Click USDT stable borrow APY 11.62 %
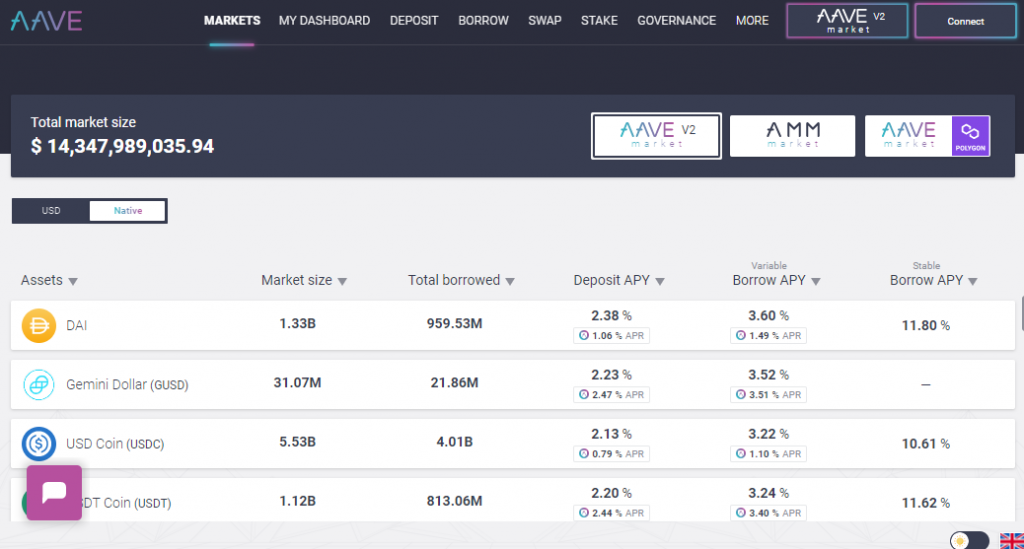Viewport: 1024px width, 549px height. [925, 503]
